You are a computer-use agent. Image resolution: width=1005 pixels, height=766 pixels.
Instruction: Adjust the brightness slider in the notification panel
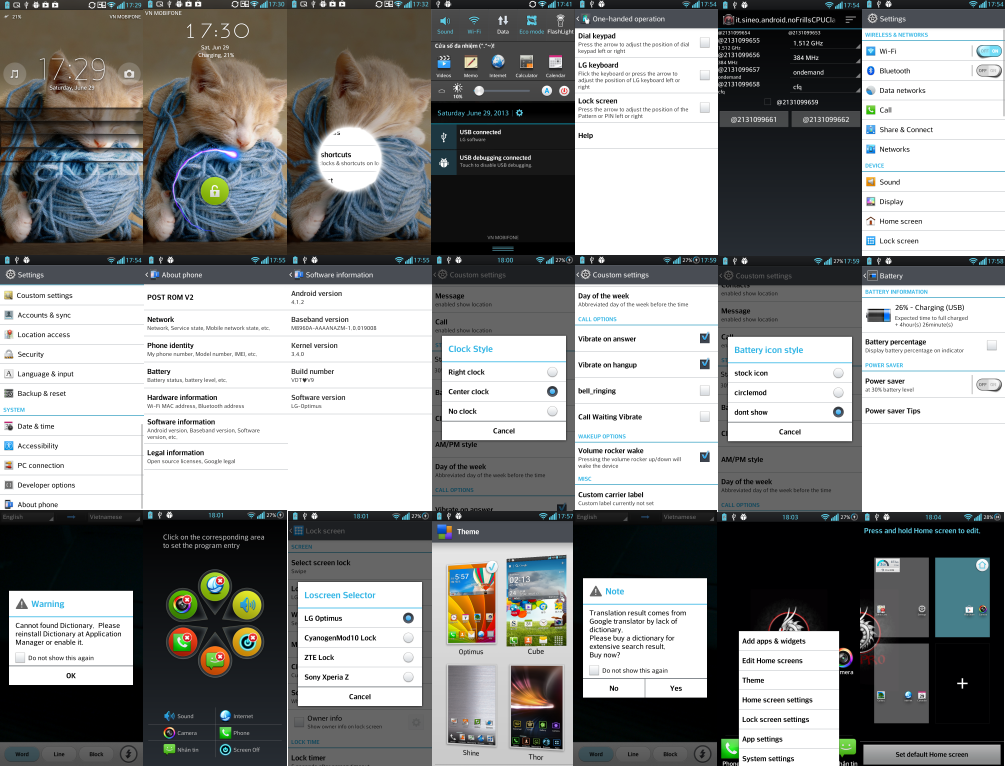tap(503, 91)
